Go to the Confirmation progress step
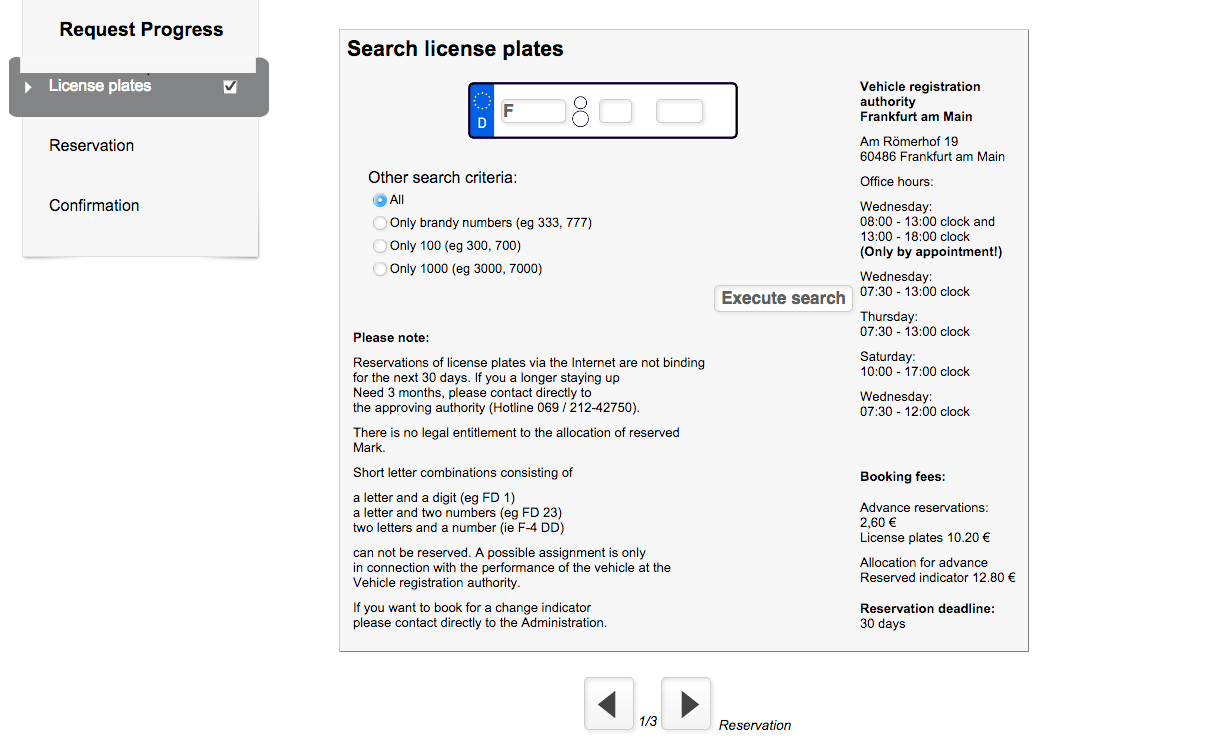This screenshot has height=752, width=1228. [x=94, y=206]
